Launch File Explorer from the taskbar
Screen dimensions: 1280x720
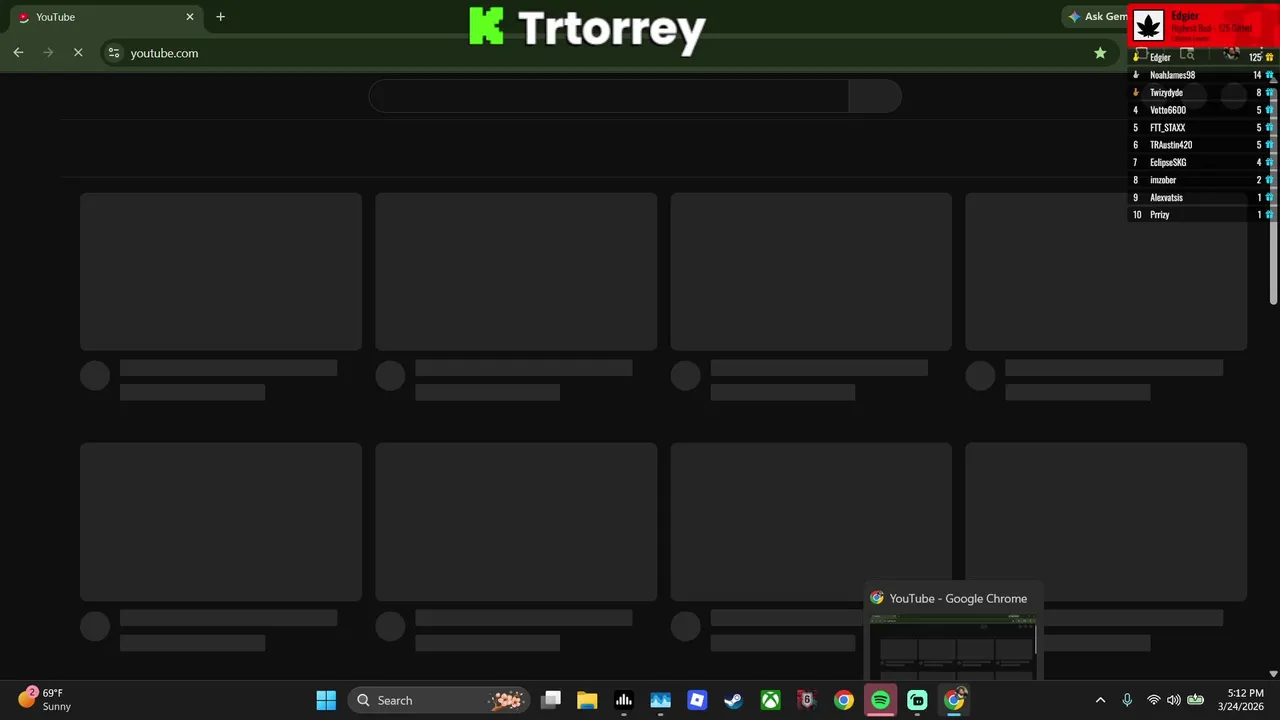coord(587,700)
